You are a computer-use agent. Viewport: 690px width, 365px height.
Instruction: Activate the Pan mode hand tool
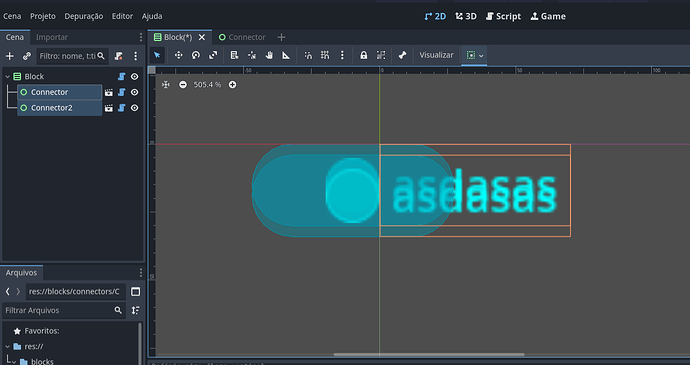point(269,55)
